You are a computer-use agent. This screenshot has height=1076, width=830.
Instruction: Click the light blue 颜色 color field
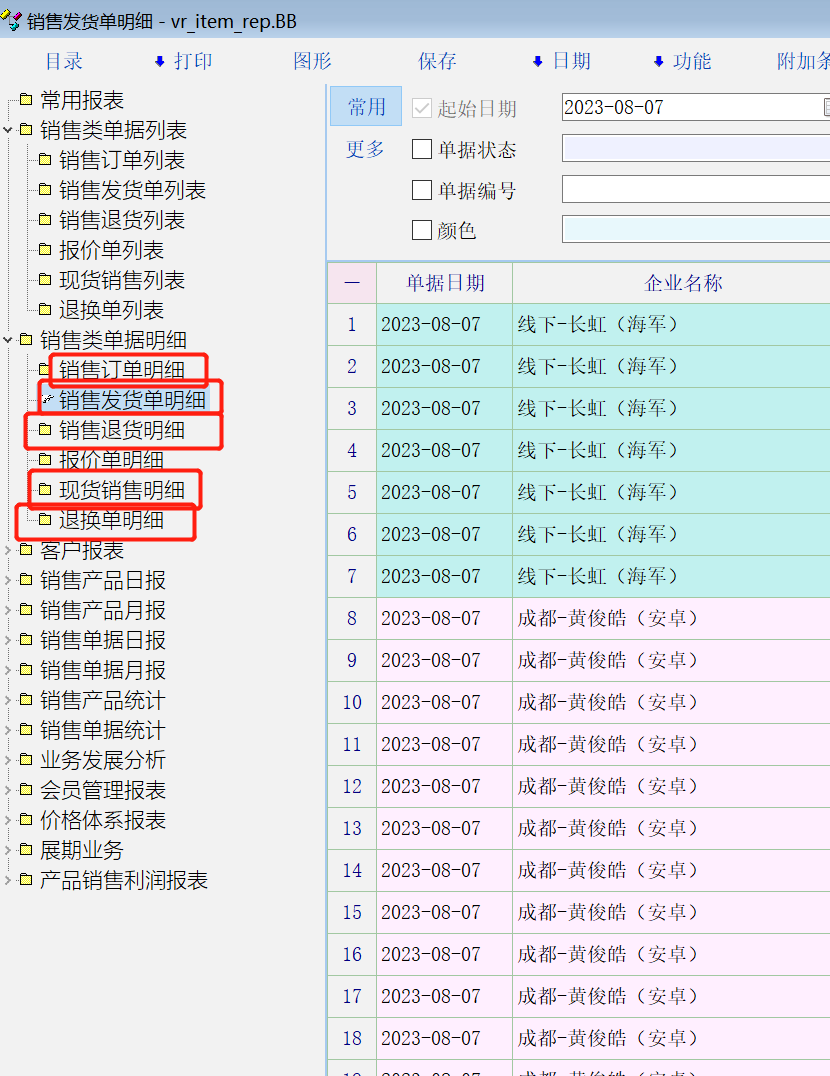tap(695, 230)
